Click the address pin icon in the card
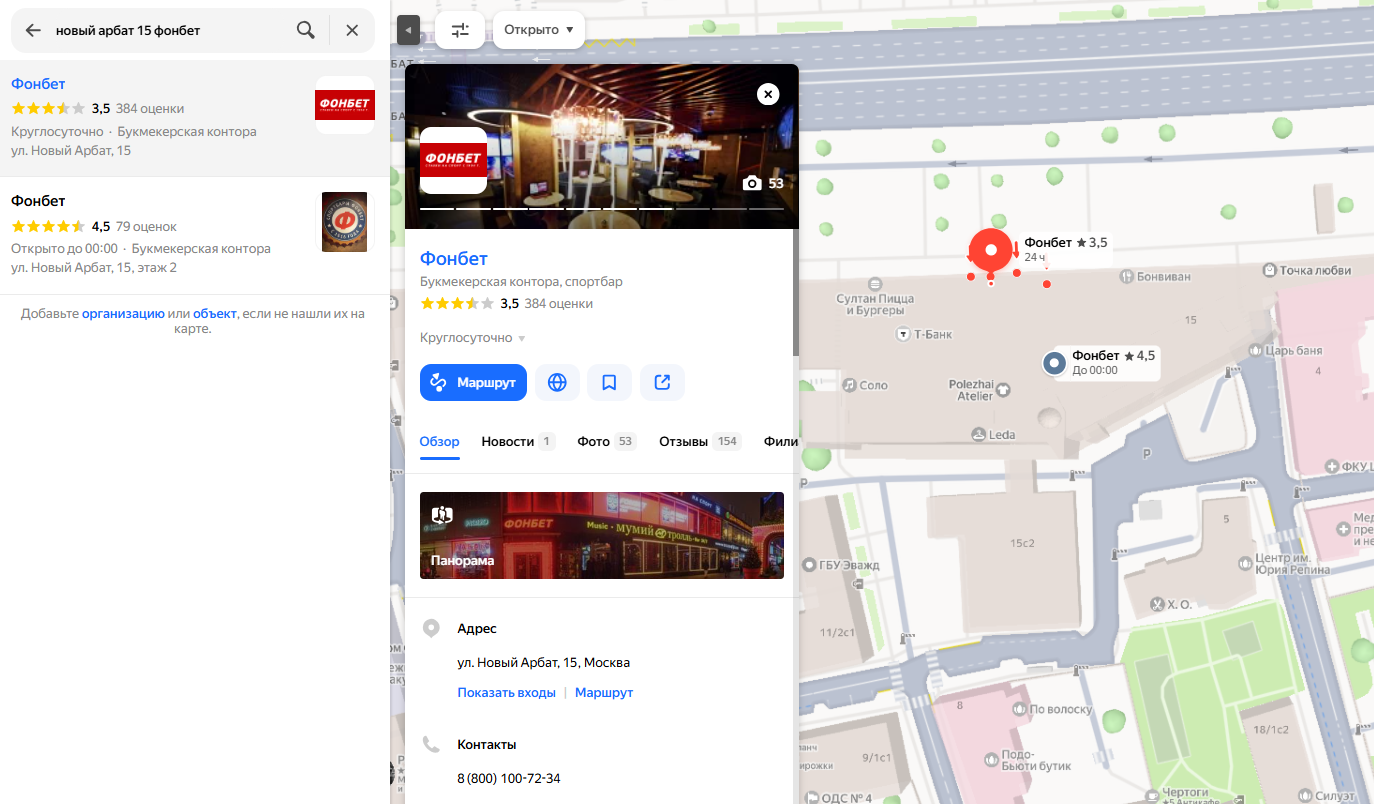Image resolution: width=1374 pixels, height=804 pixels. tap(431, 628)
